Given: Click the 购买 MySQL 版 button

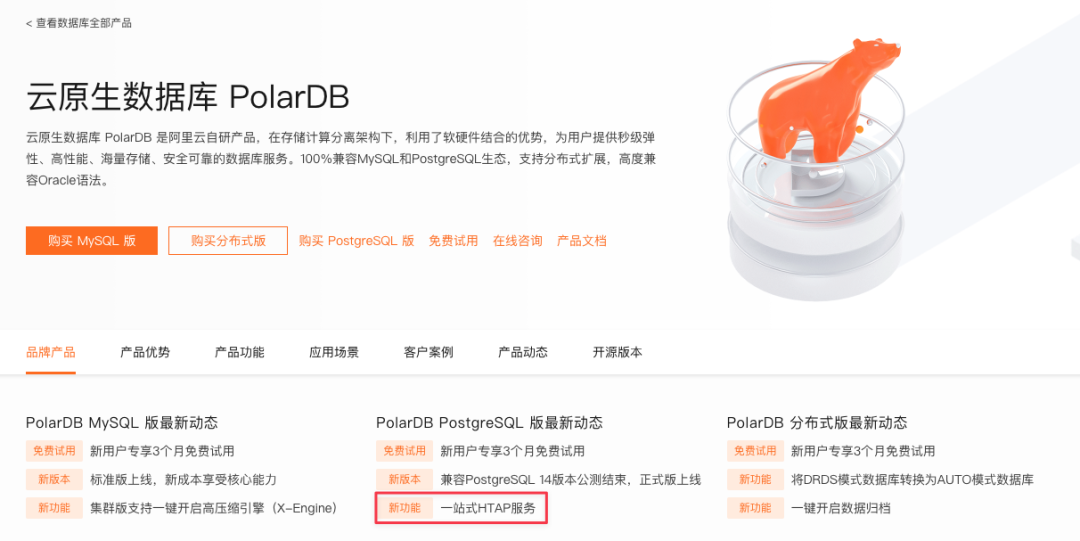Looking at the screenshot, I should pyautogui.click(x=92, y=241).
